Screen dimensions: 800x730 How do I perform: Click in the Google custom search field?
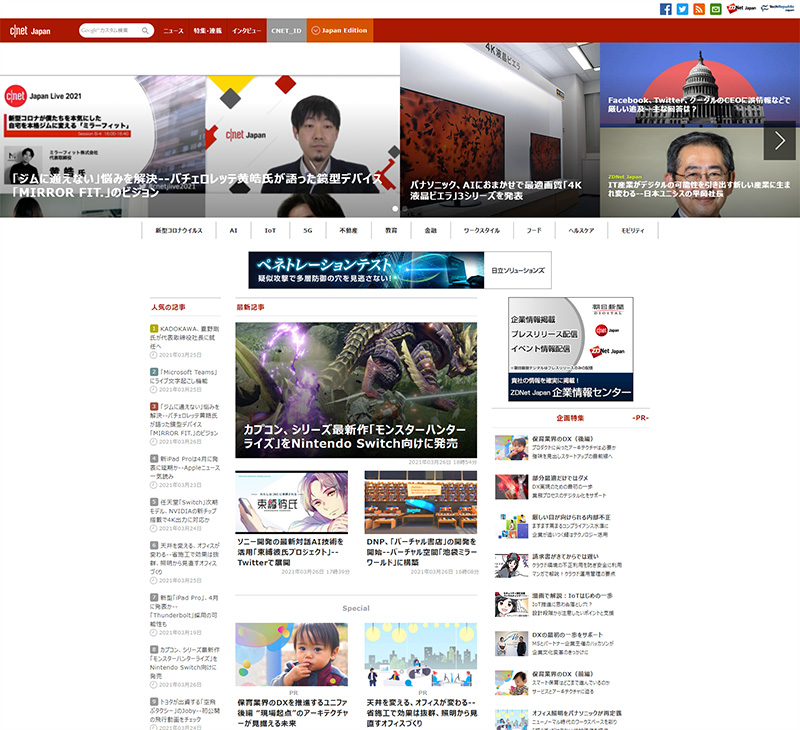110,31
